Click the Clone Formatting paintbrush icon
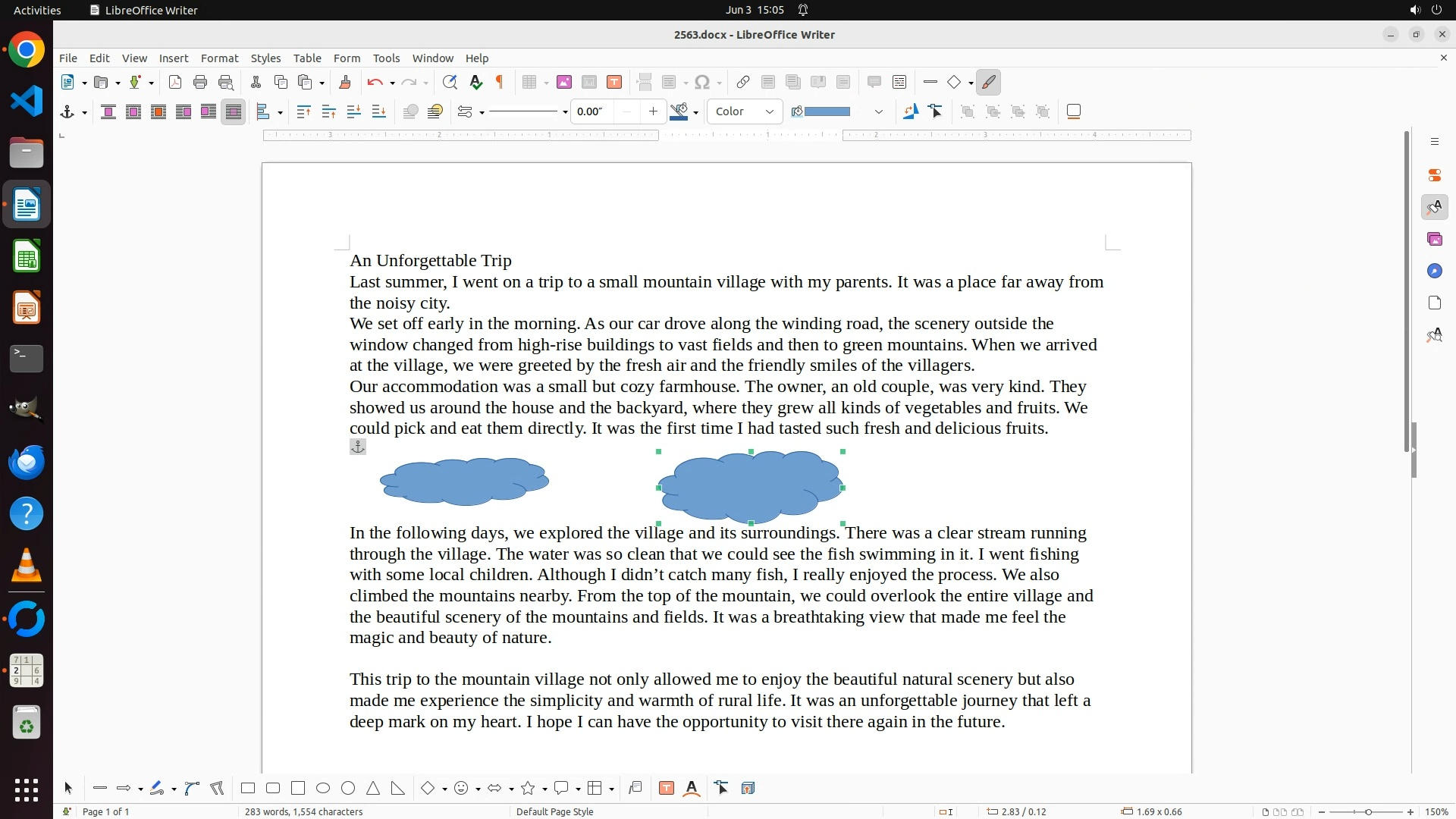 point(345,83)
